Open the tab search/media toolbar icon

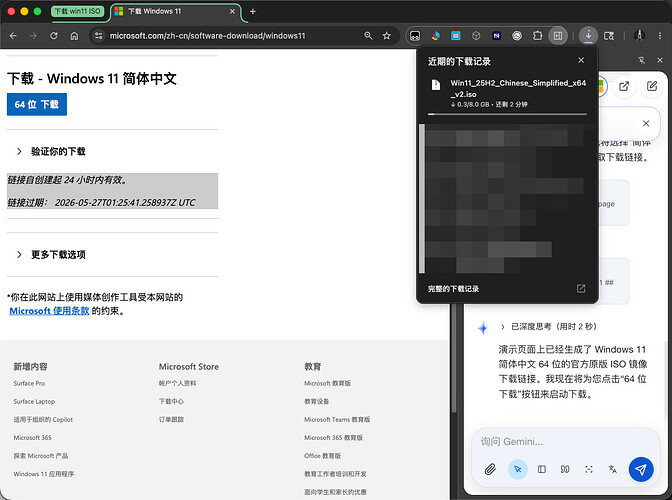tap(609, 36)
